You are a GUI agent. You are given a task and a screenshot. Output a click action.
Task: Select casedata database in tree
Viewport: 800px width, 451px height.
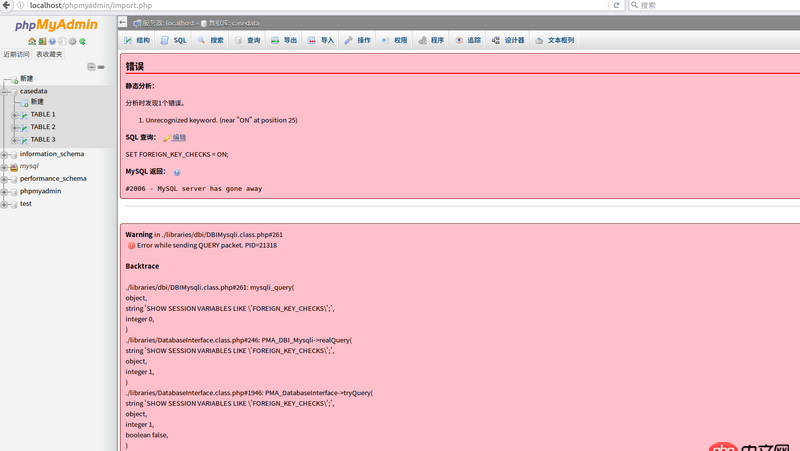[x=34, y=91]
